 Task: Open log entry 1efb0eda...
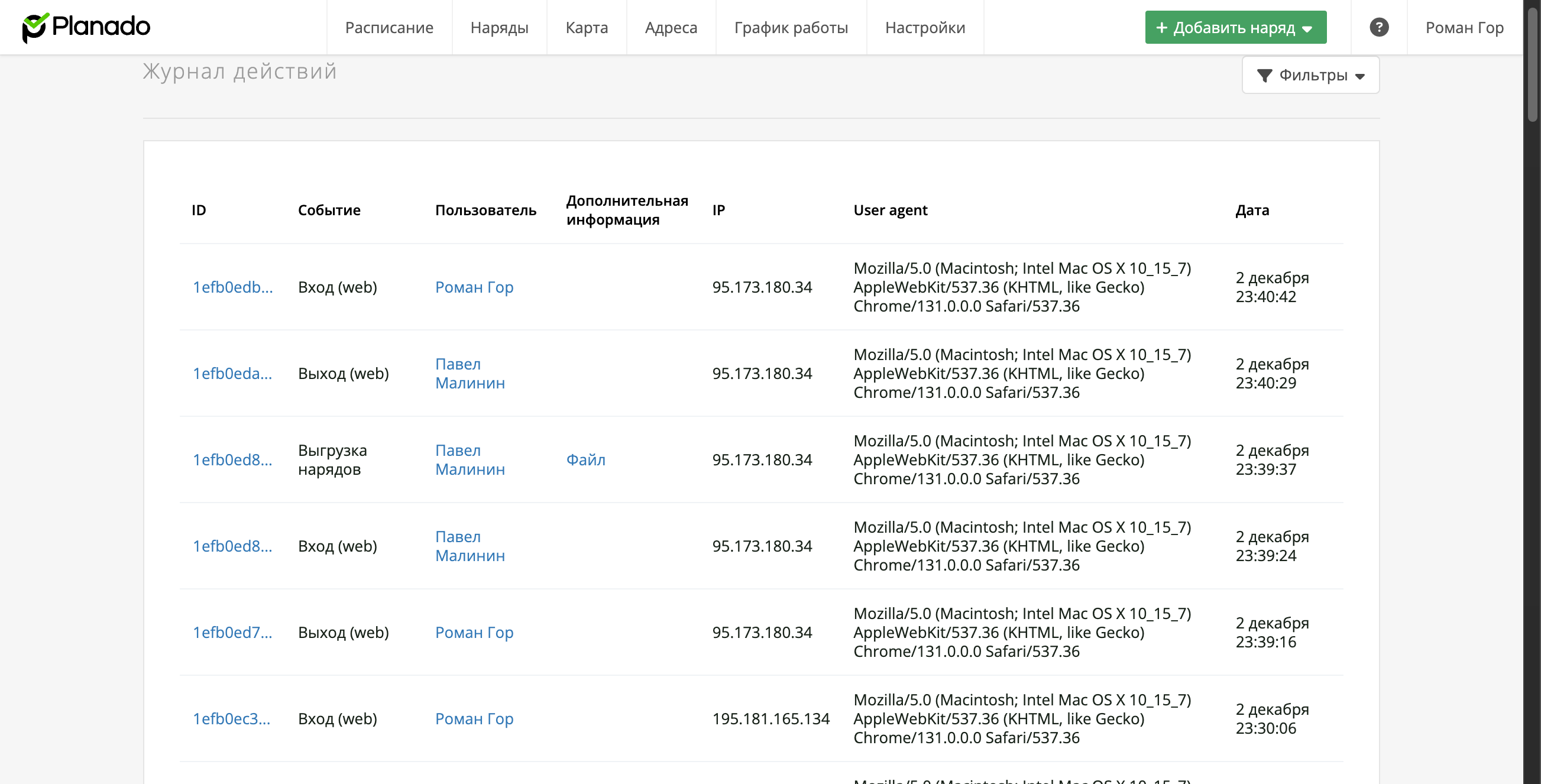232,373
